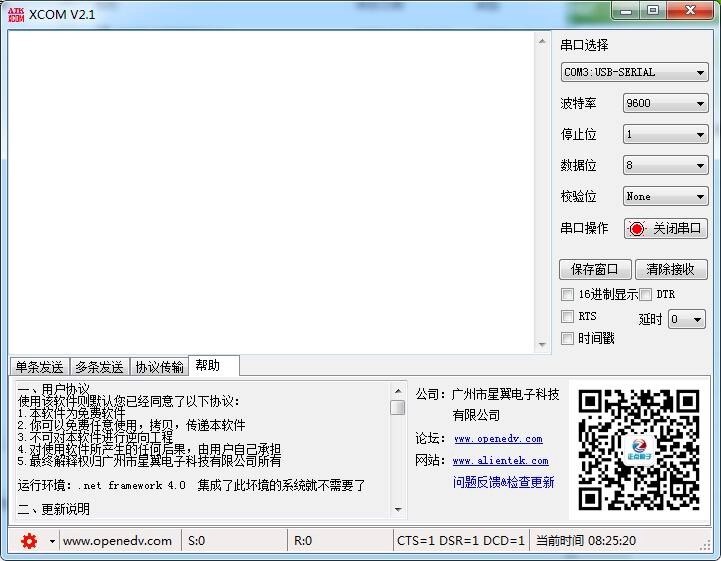The image size is (721, 561).
Task: Open the 协议传输 tab
Action: pos(160,367)
